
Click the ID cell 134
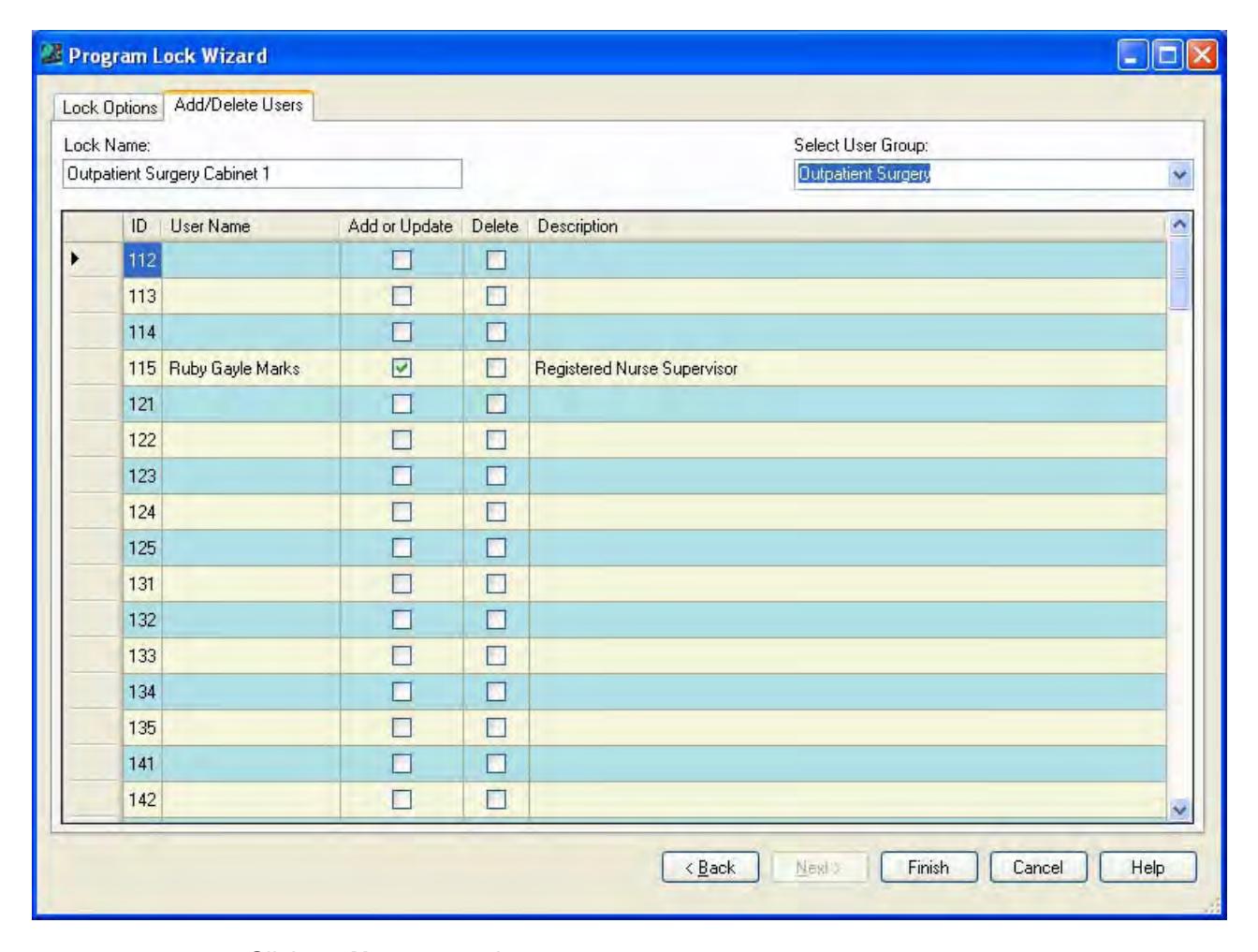point(142,693)
